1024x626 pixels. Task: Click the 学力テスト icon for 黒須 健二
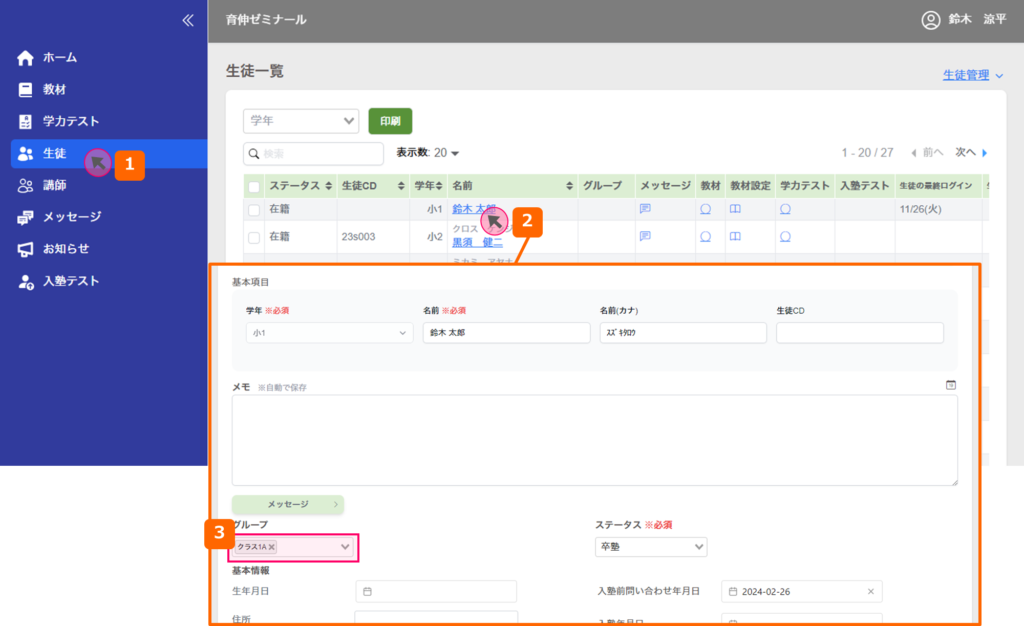pyautogui.click(x=785, y=237)
